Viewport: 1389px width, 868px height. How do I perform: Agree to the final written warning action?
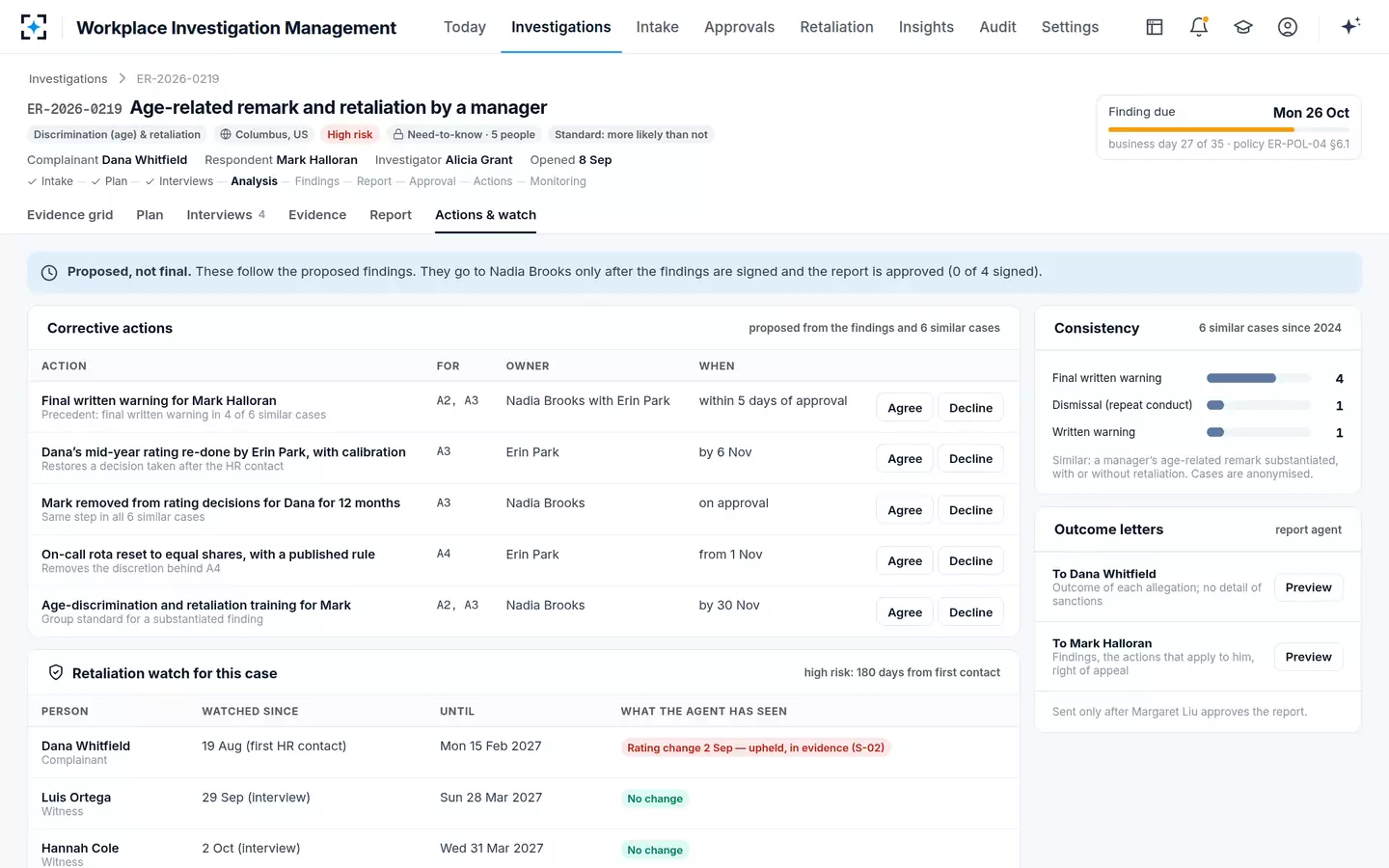[905, 408]
